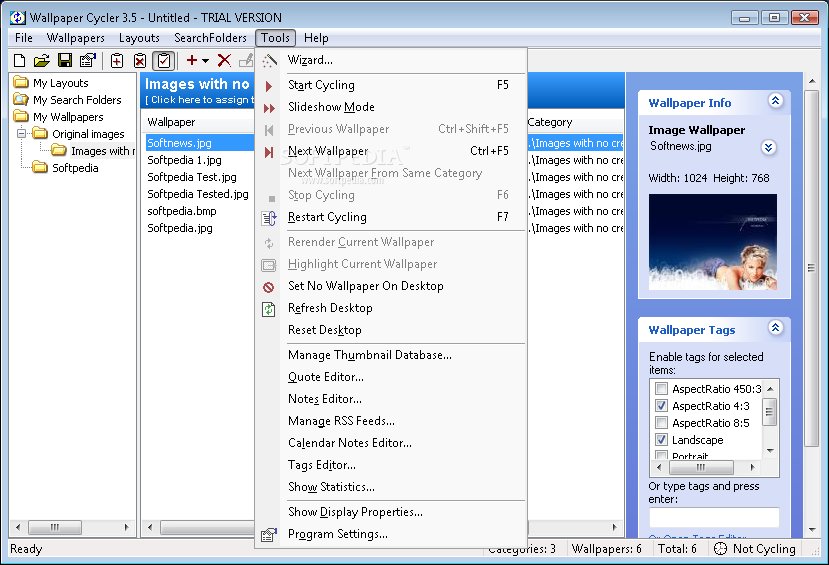Enable the AspectRatio 8:5 tag checkbox
The image size is (829, 565).
click(x=661, y=422)
